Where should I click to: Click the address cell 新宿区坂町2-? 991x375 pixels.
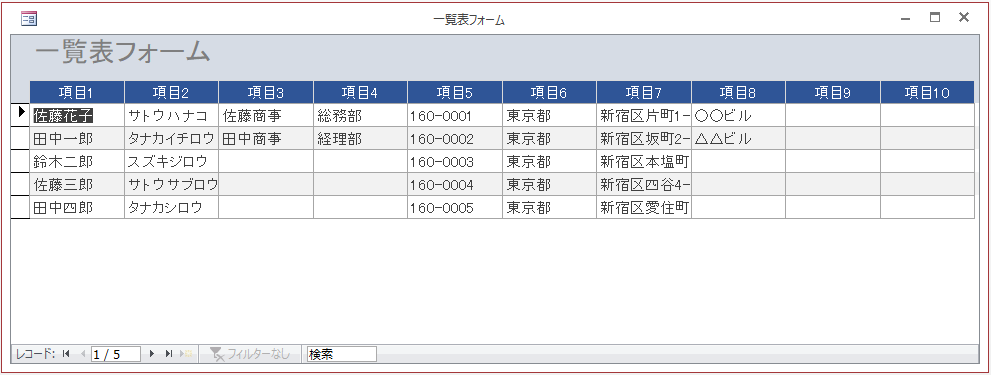coord(643,138)
